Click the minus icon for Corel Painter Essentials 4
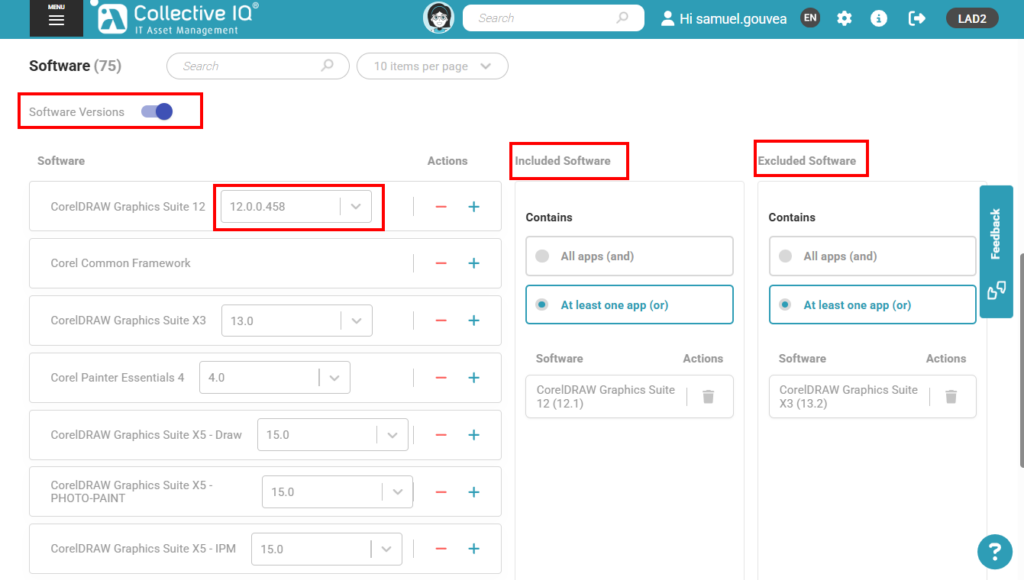The width and height of the screenshot is (1024, 580). tap(441, 378)
